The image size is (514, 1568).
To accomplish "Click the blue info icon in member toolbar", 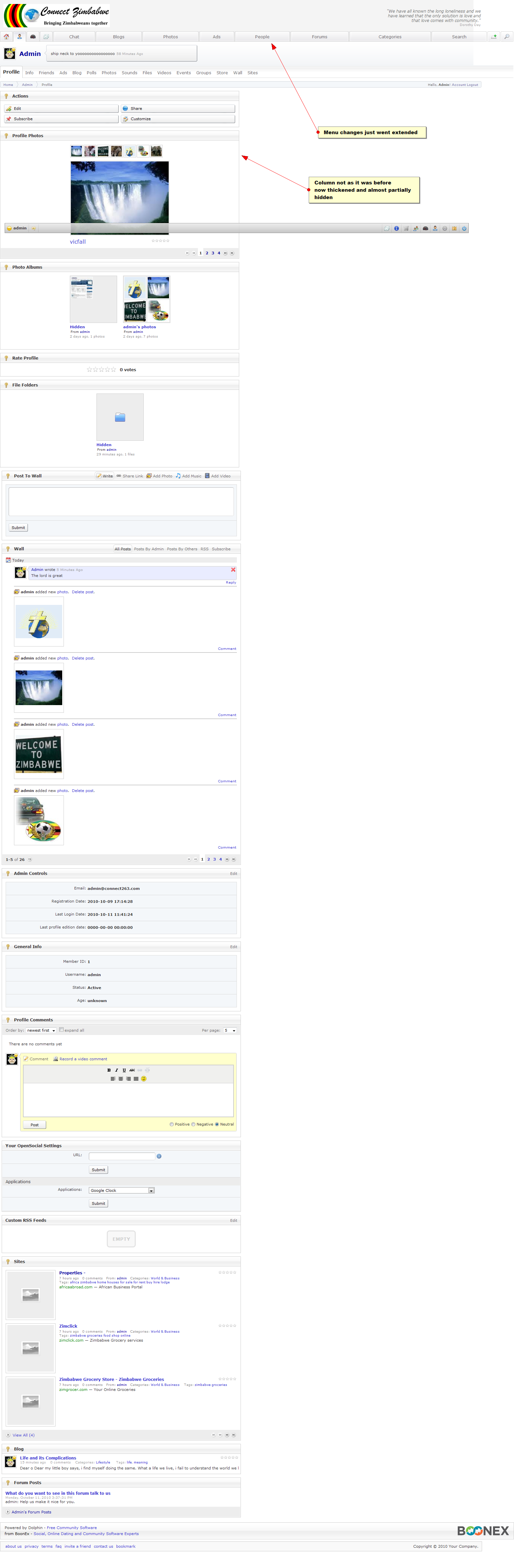I will [397, 229].
